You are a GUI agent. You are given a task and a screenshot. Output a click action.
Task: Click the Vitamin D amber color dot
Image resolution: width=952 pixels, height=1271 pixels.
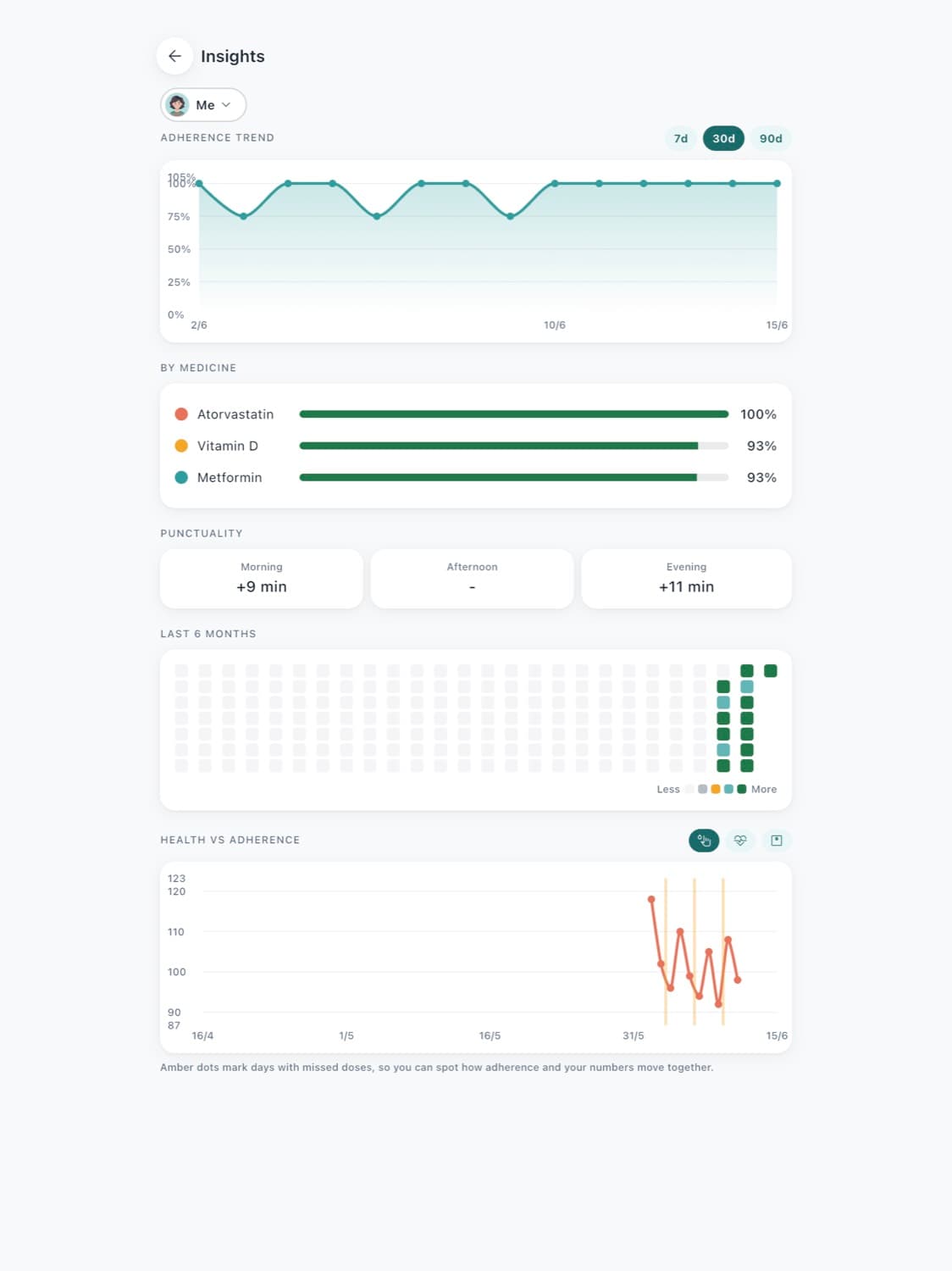tap(181, 446)
